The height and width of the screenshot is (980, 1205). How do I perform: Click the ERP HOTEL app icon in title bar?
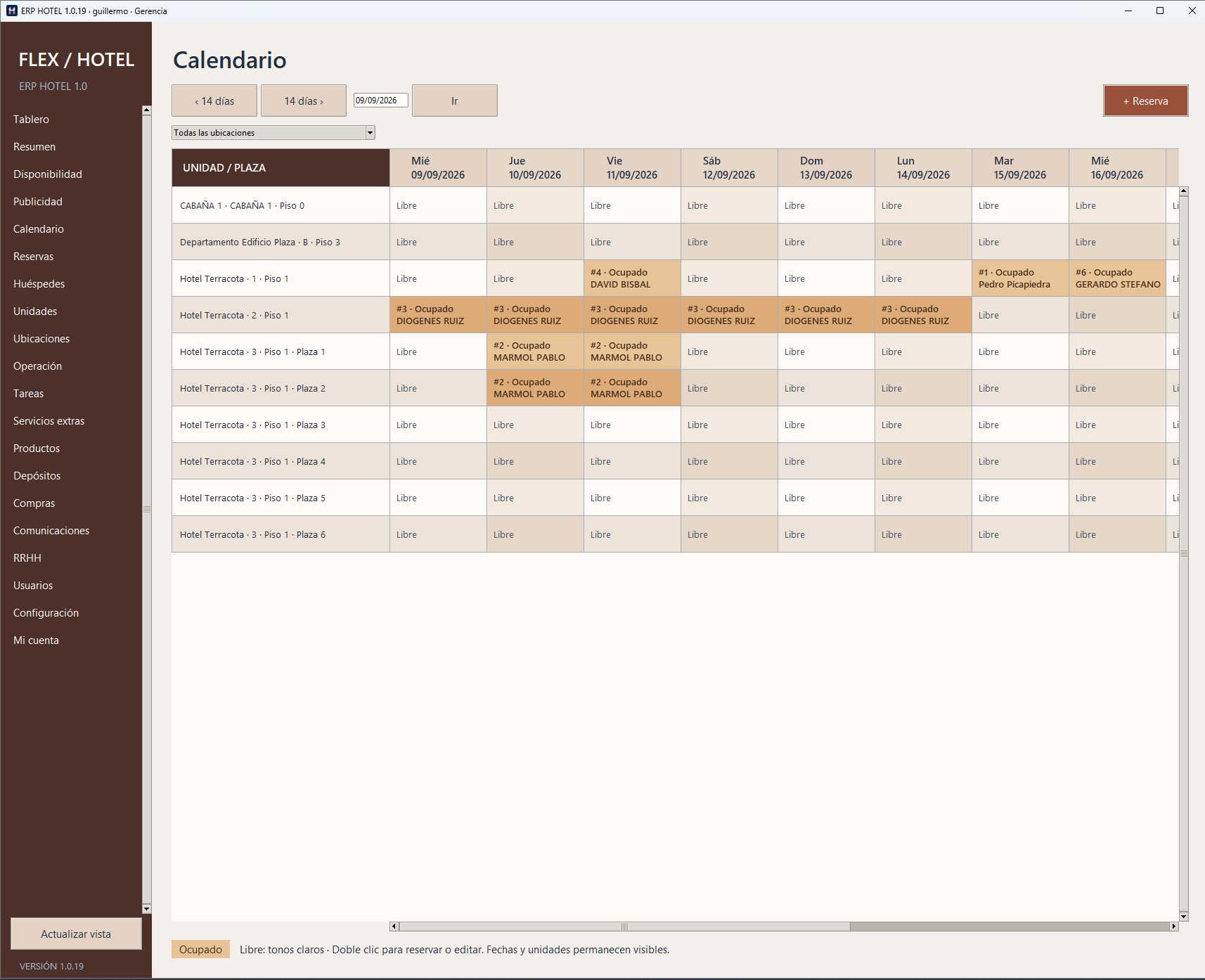coord(11,11)
